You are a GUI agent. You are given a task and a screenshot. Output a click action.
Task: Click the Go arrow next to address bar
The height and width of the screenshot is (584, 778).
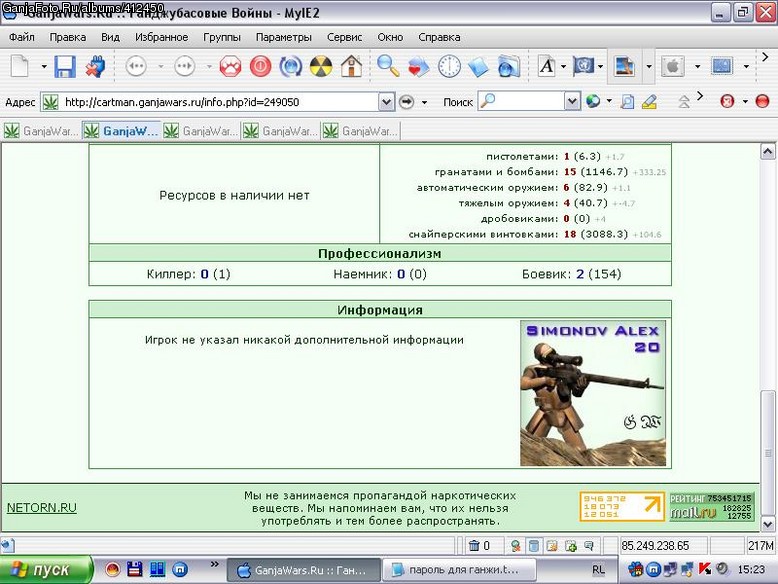click(x=407, y=102)
